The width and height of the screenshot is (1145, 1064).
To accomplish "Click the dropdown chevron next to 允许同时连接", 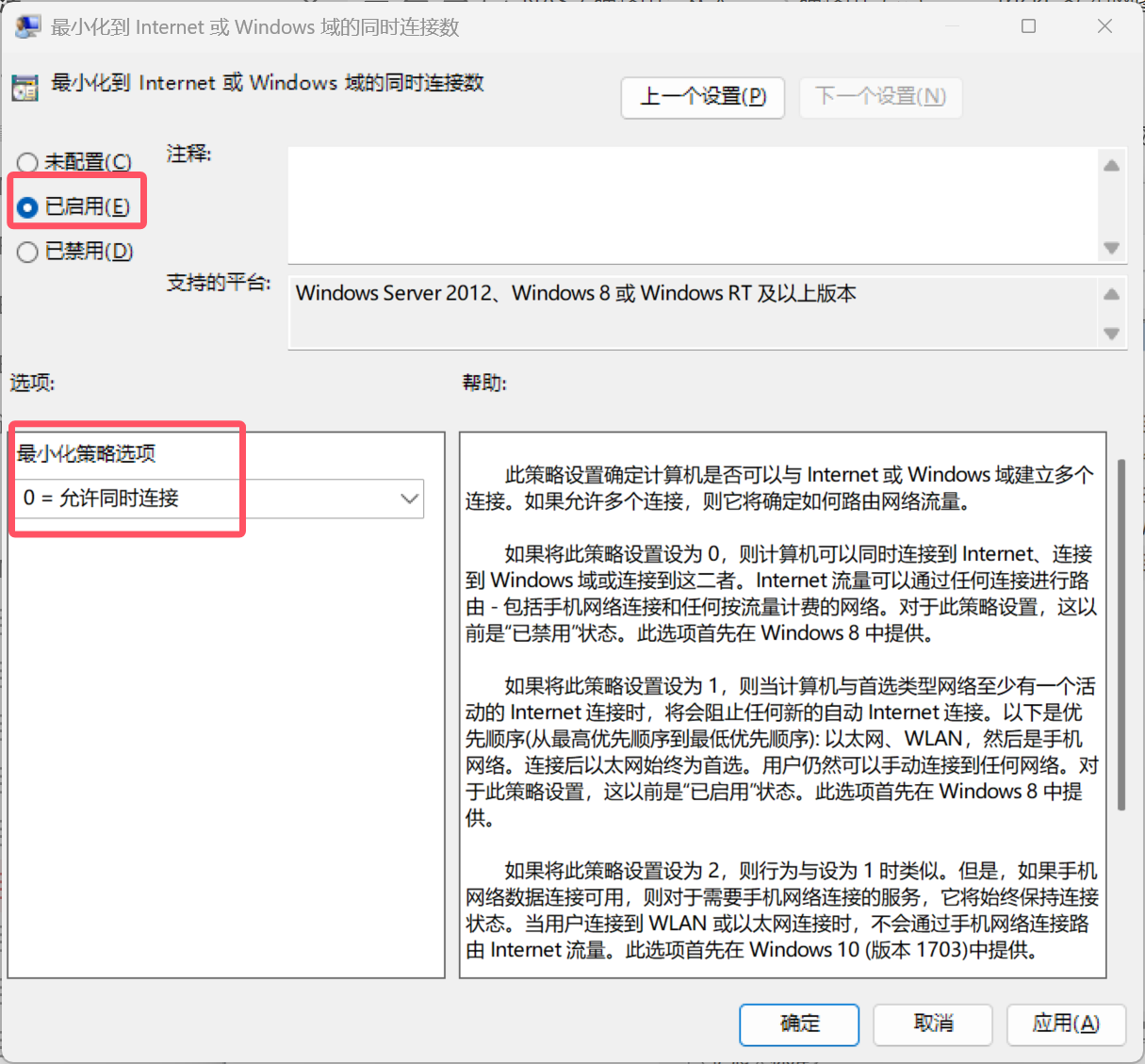I will pyautogui.click(x=409, y=499).
